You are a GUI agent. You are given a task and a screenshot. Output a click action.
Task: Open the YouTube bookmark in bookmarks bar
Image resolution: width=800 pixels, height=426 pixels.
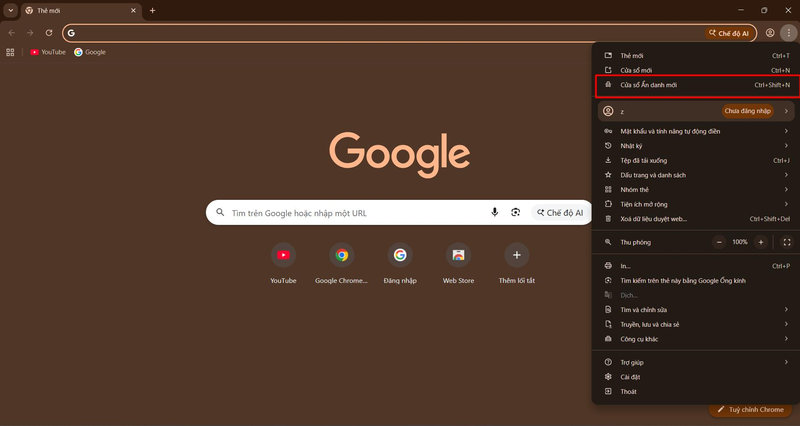[48, 52]
